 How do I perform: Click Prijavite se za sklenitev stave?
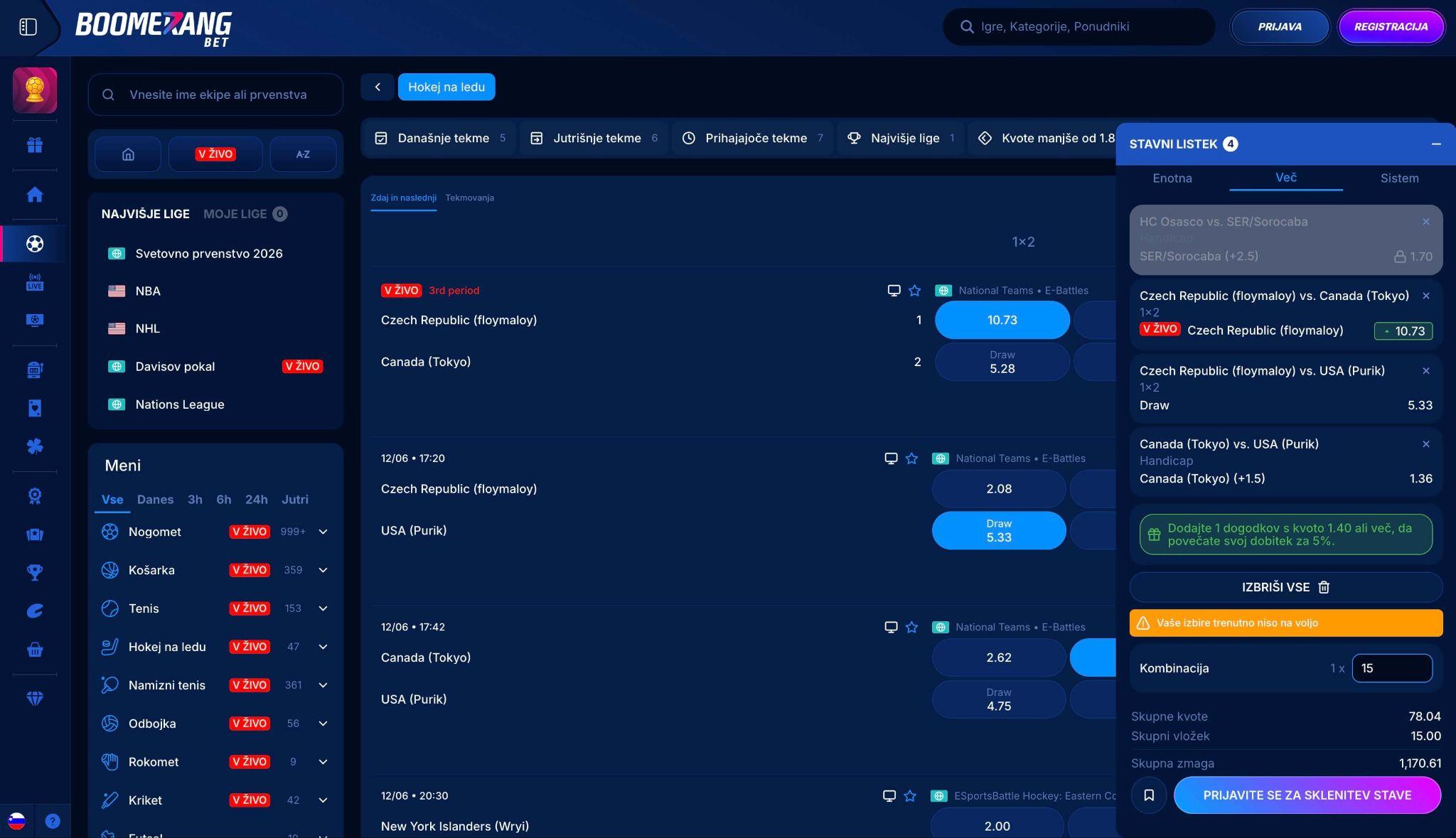[1307, 795]
